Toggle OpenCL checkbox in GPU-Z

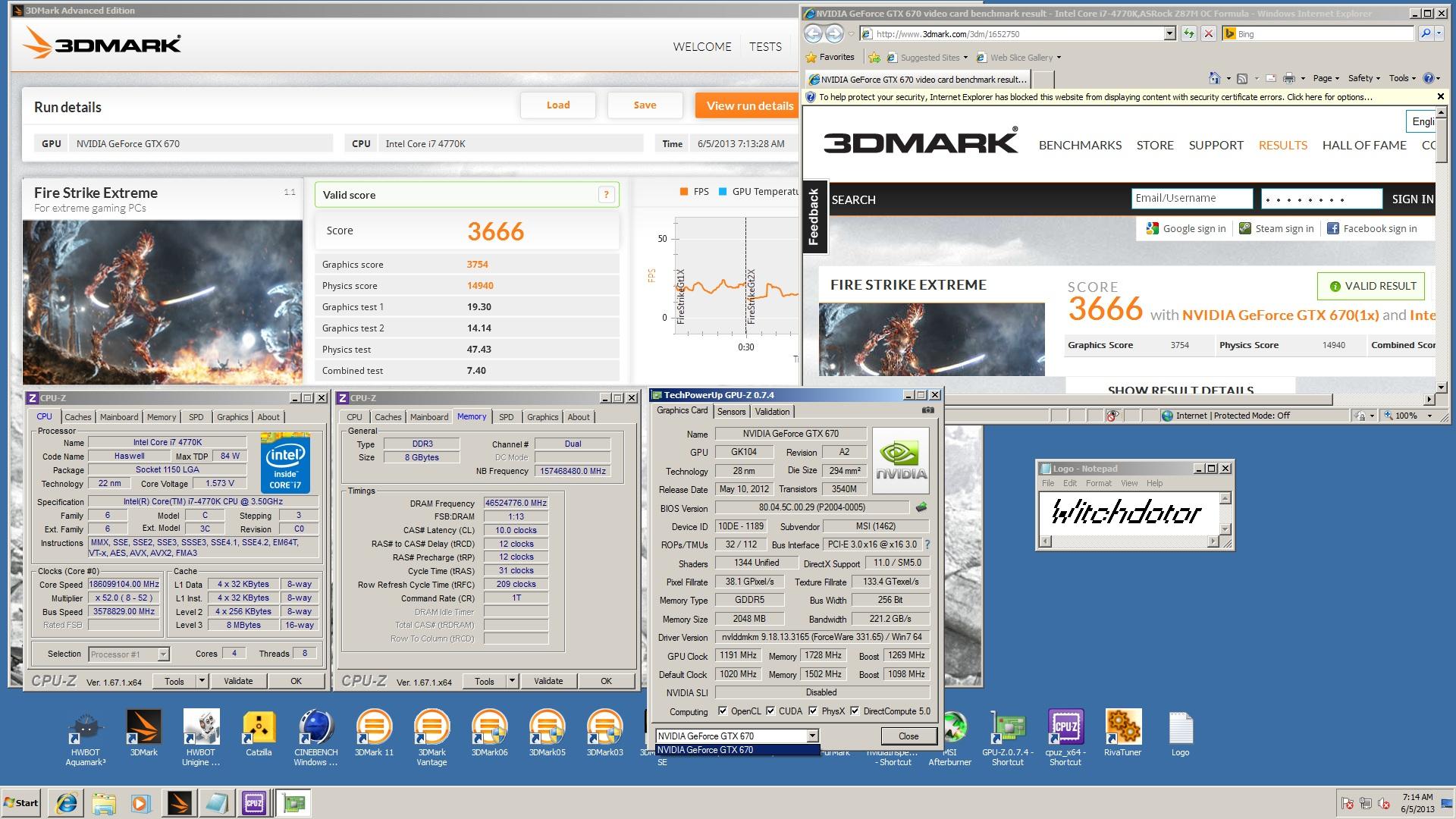click(x=723, y=711)
